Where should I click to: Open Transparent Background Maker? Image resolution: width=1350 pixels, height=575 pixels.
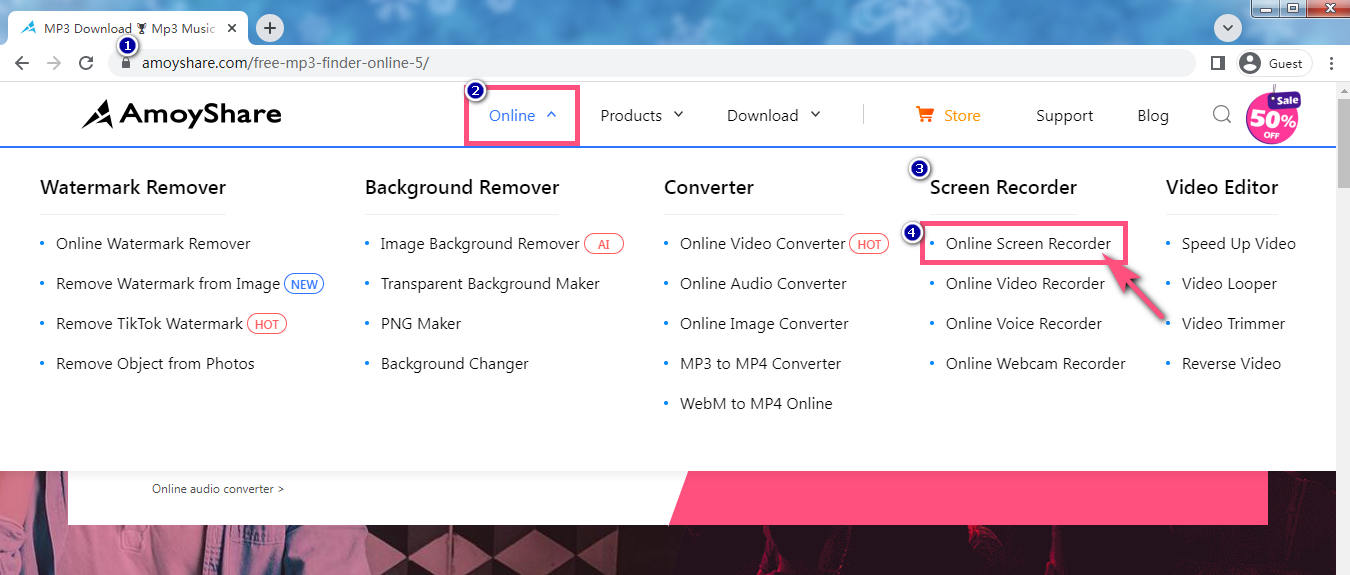(490, 283)
